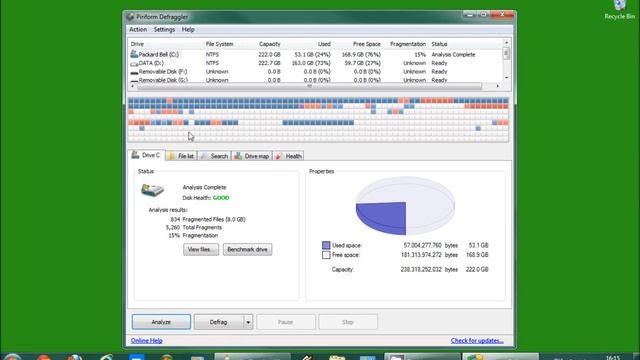
Task: Click the '168.9 GB (76%)' free space cell
Action: pyautogui.click(x=361, y=54)
